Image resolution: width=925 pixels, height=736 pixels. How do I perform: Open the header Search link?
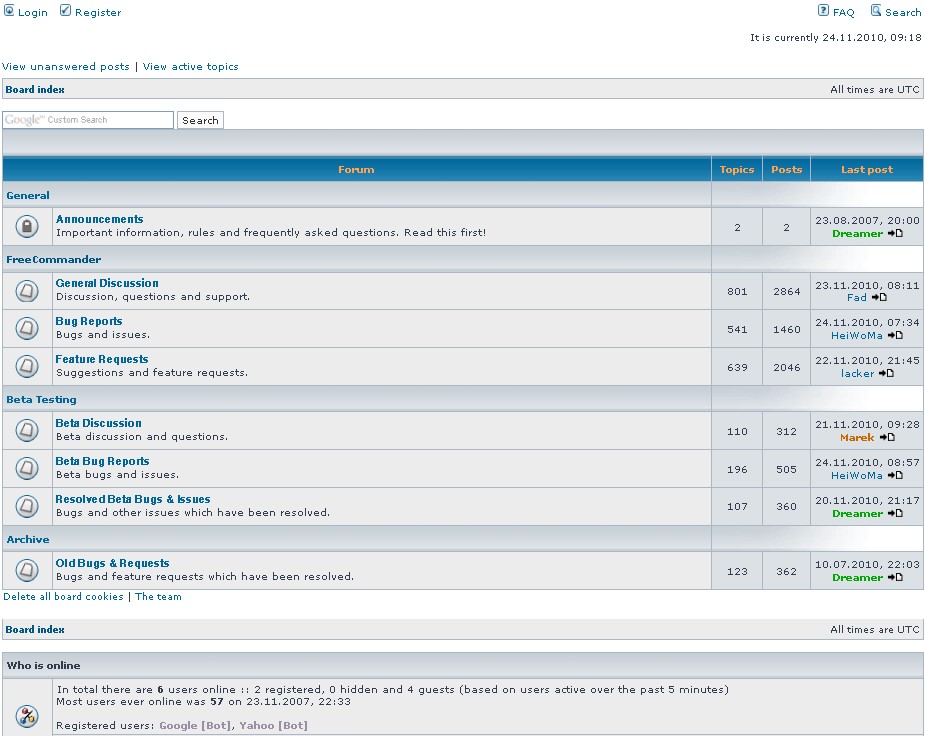tap(903, 12)
